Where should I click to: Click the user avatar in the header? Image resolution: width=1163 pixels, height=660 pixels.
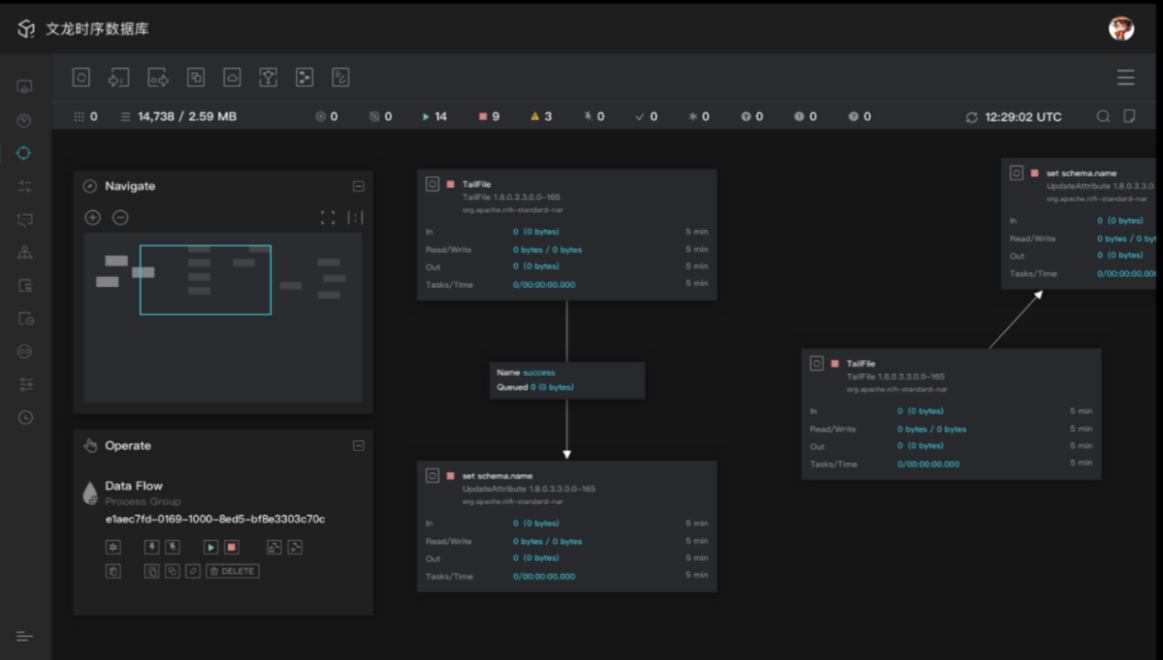[1121, 28]
